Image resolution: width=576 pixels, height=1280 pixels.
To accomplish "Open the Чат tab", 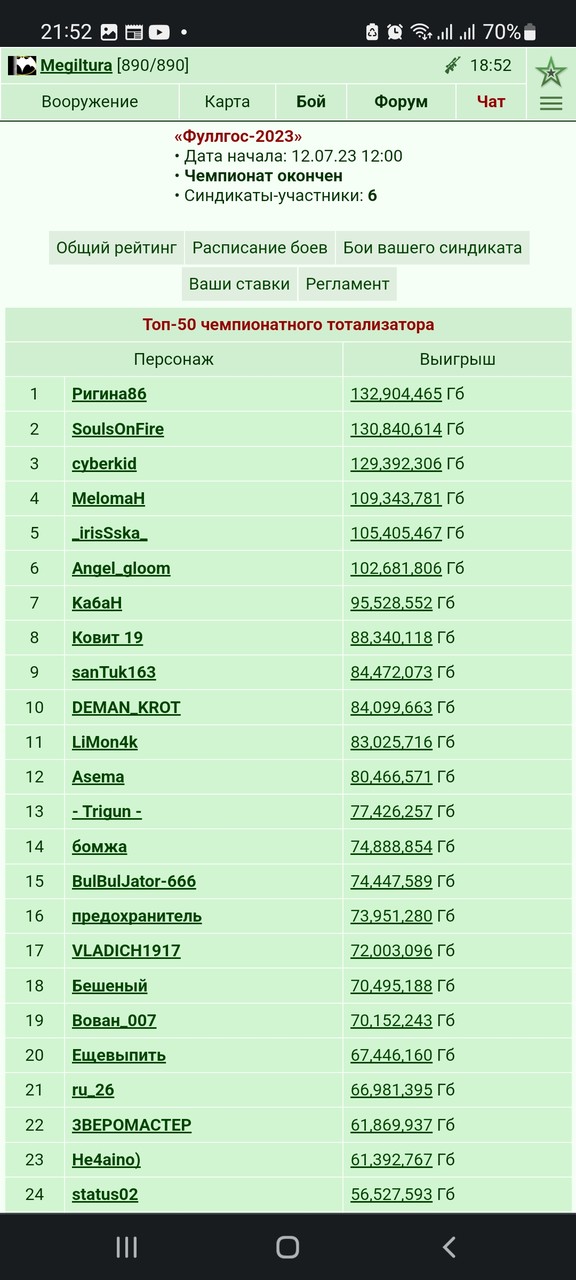I will coord(491,102).
